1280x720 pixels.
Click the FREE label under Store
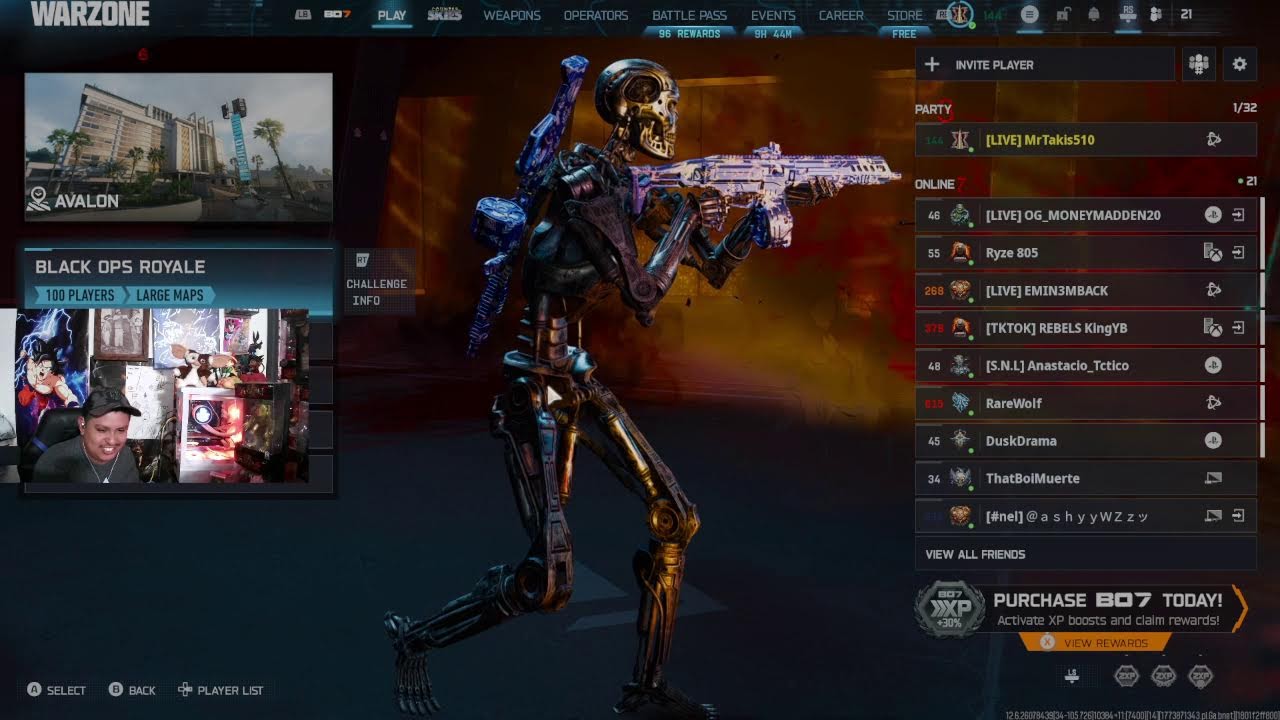pos(904,34)
